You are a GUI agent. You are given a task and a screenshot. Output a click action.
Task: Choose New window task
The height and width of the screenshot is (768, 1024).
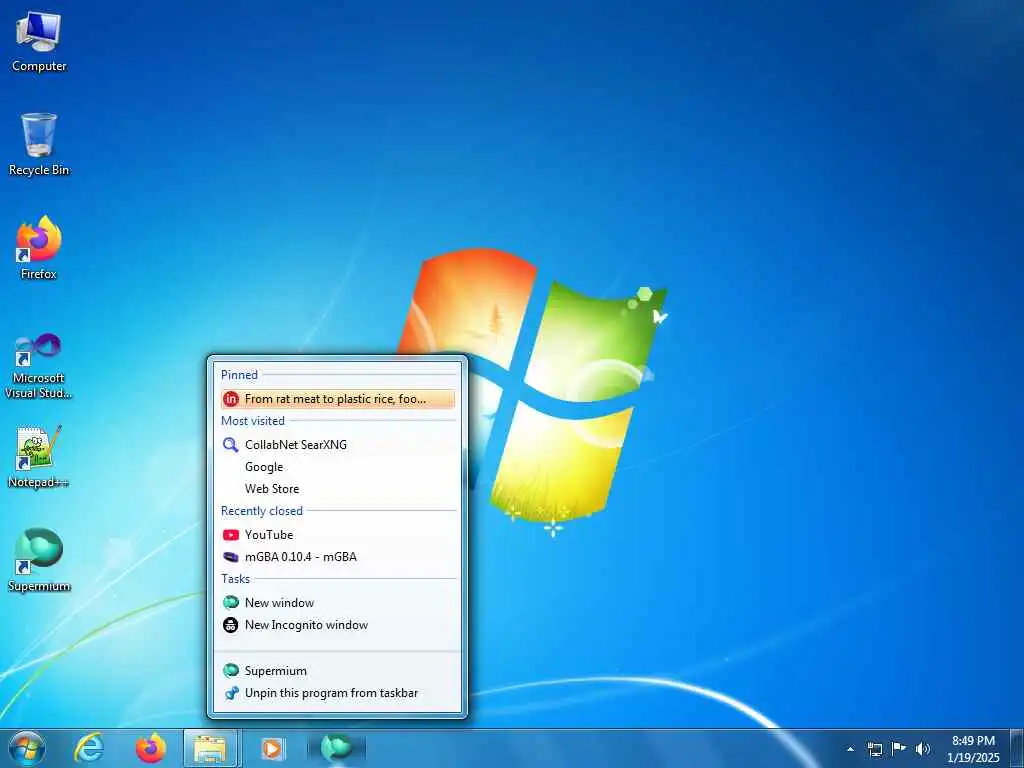tap(338, 603)
